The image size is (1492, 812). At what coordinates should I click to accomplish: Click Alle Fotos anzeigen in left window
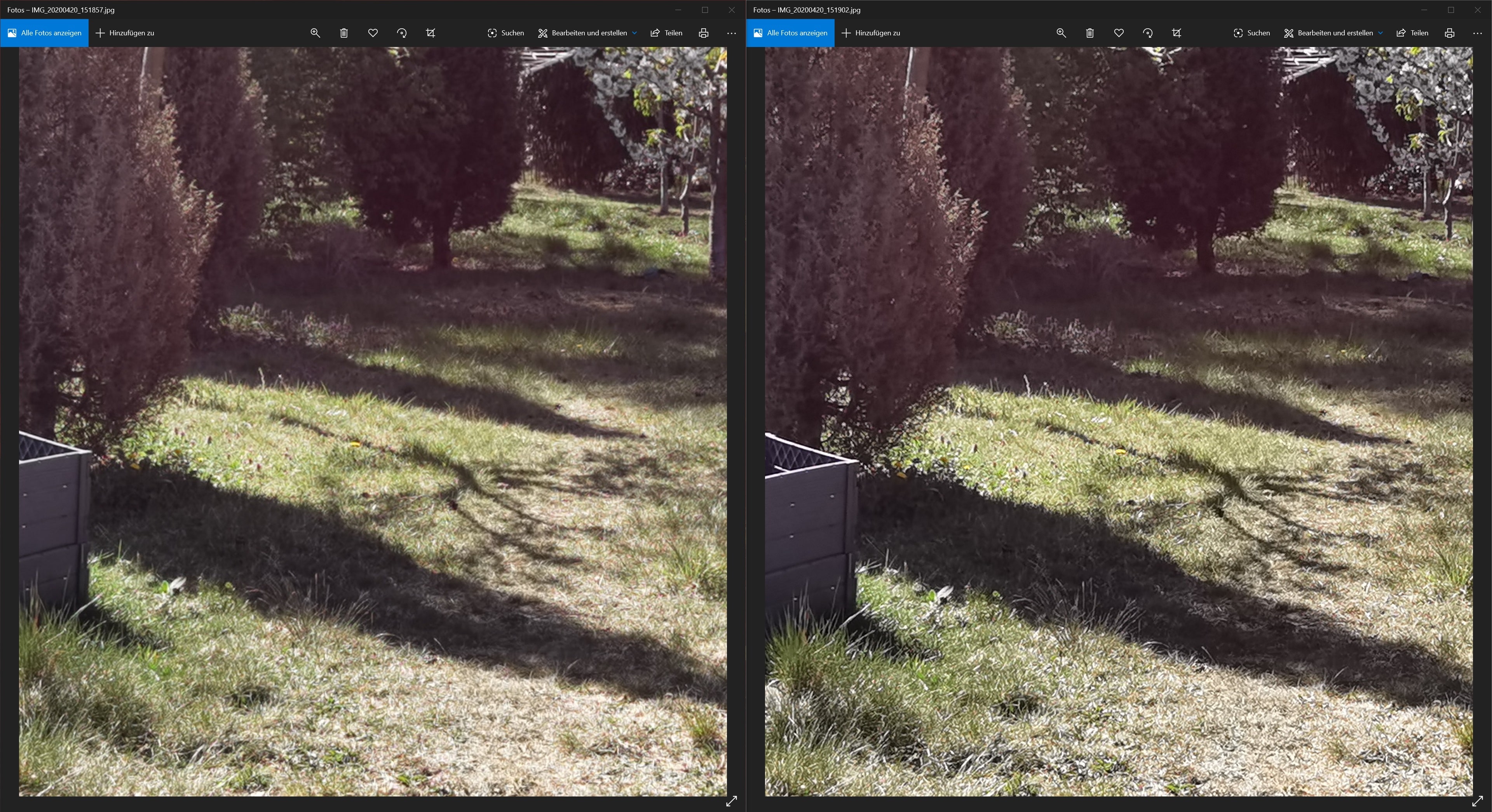(45, 33)
